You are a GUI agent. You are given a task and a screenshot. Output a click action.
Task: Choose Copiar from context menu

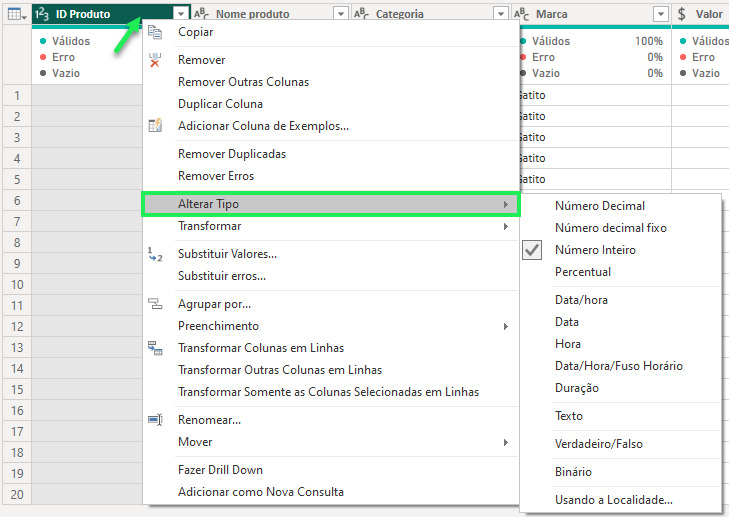pyautogui.click(x=196, y=32)
